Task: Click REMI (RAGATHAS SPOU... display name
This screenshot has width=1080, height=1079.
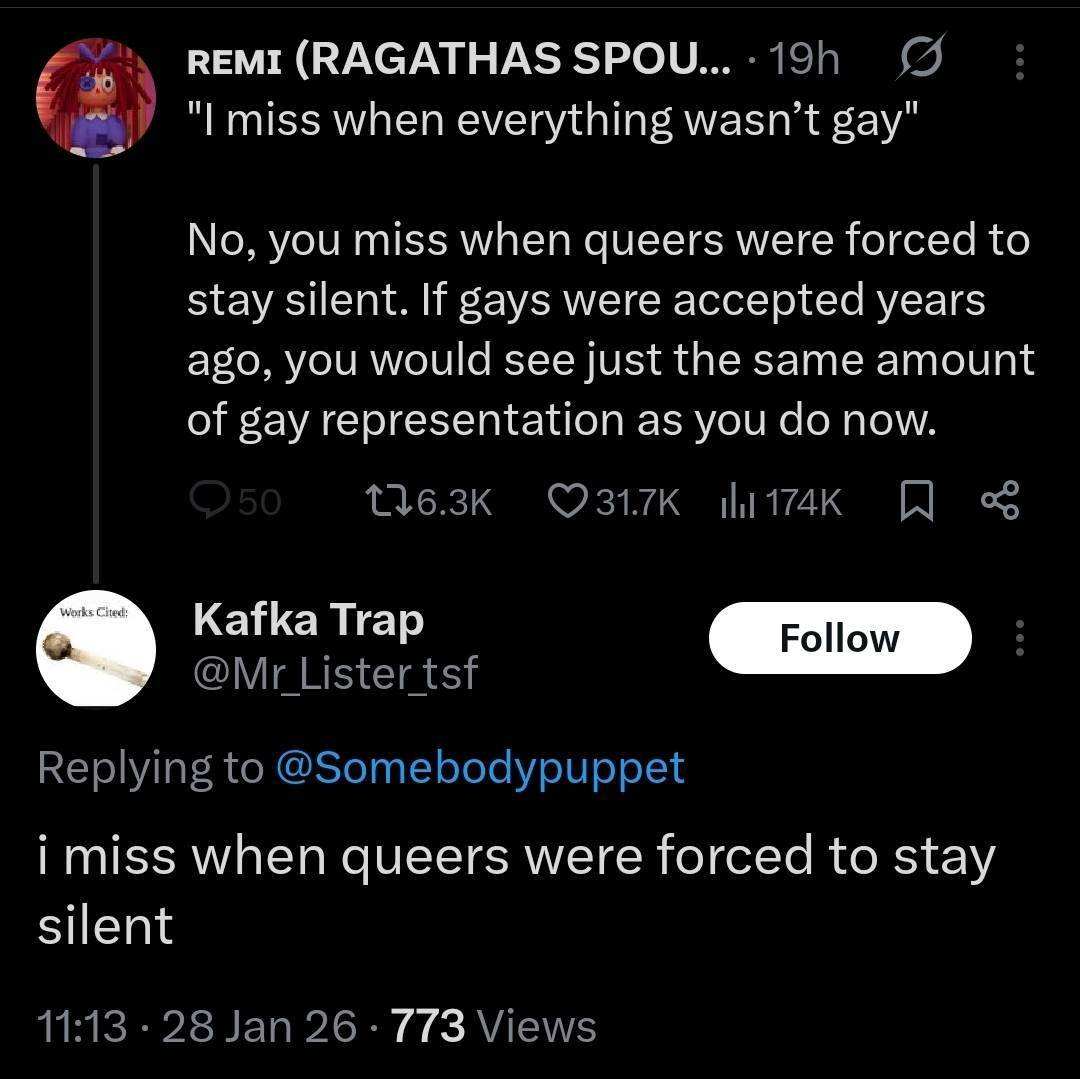Action: coord(460,62)
